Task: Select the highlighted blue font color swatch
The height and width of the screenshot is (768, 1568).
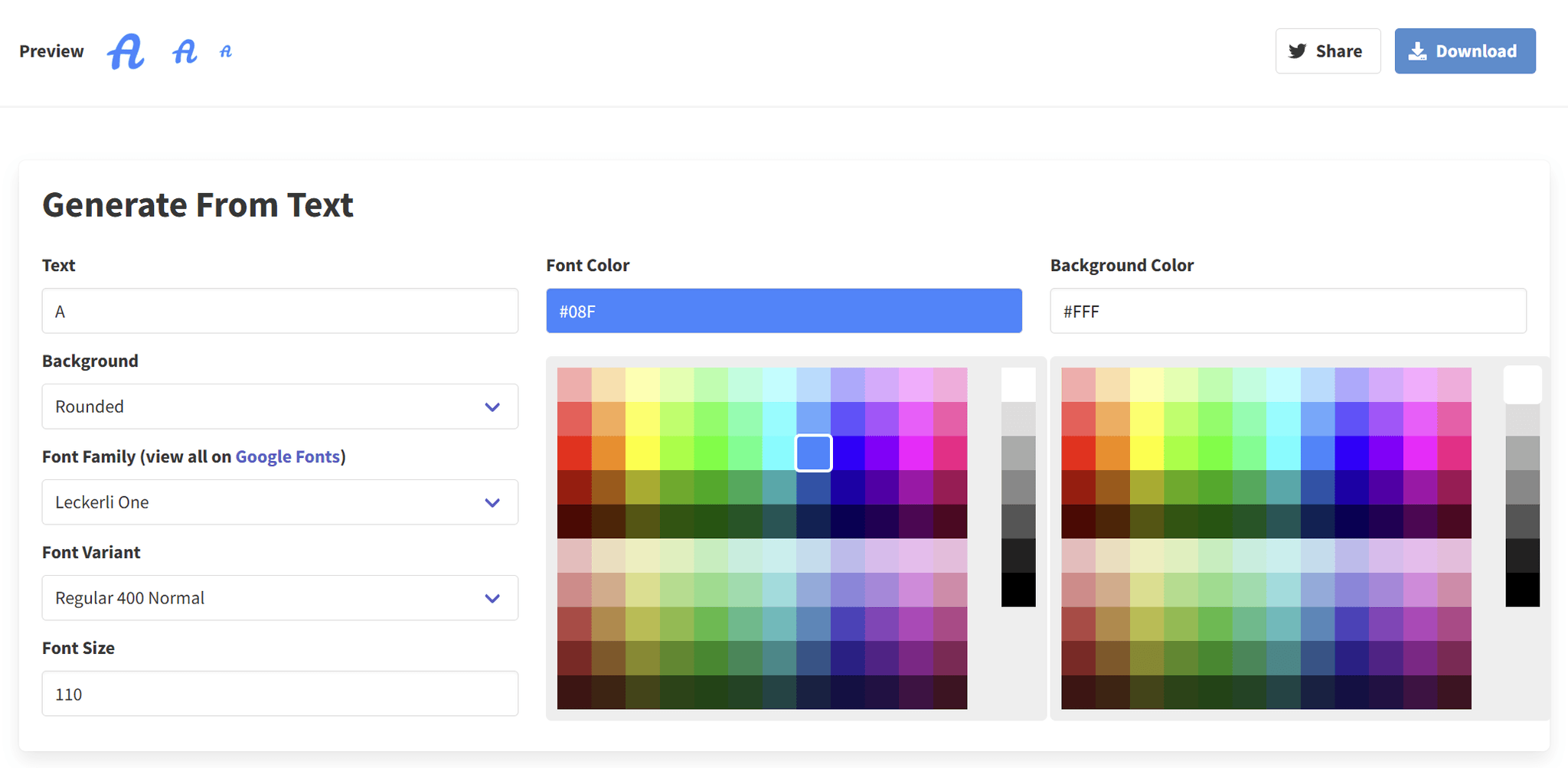Action: [x=813, y=453]
